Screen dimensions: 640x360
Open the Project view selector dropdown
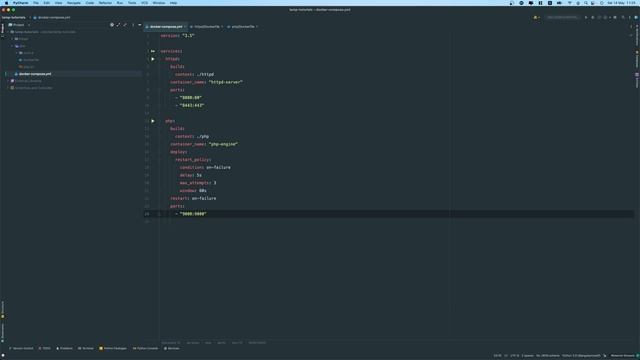(19, 25)
